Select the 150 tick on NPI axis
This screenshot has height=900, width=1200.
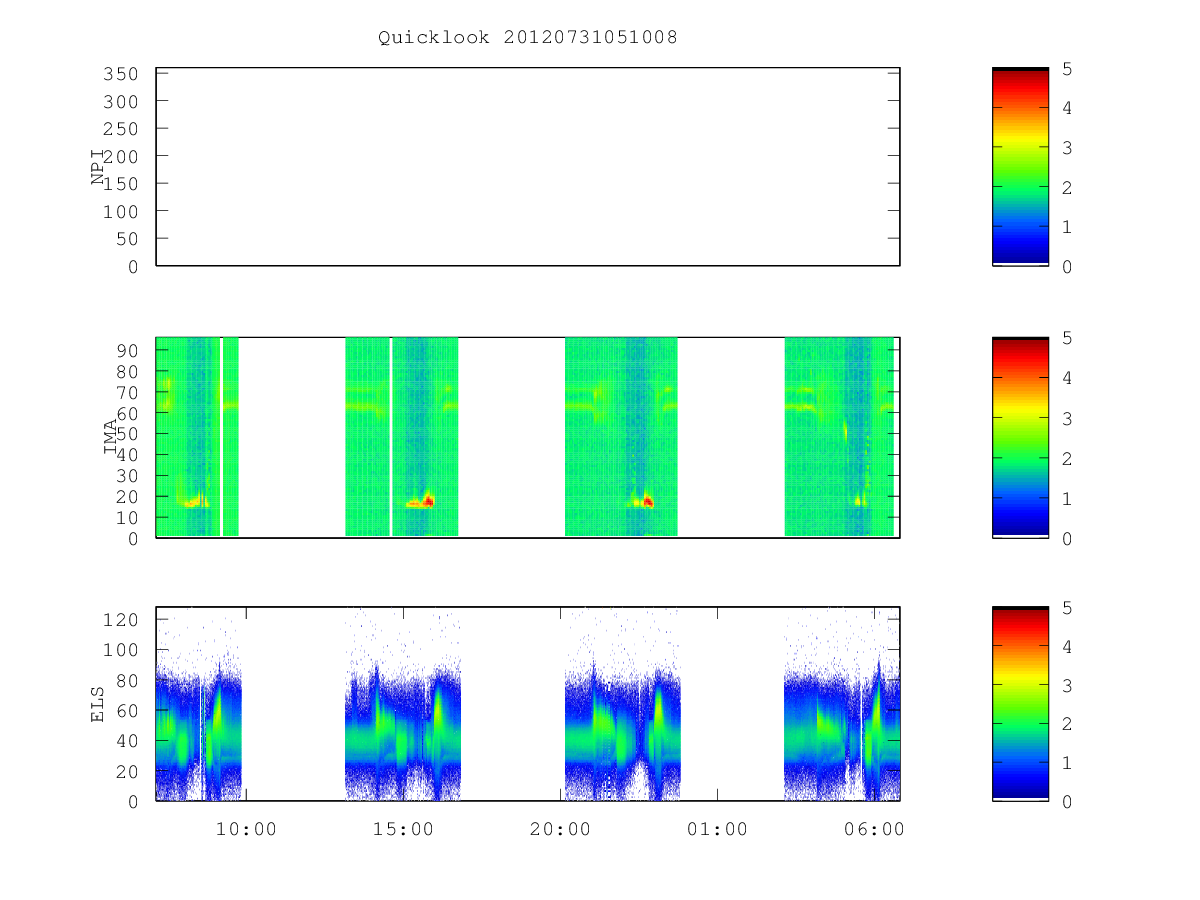click(x=123, y=184)
